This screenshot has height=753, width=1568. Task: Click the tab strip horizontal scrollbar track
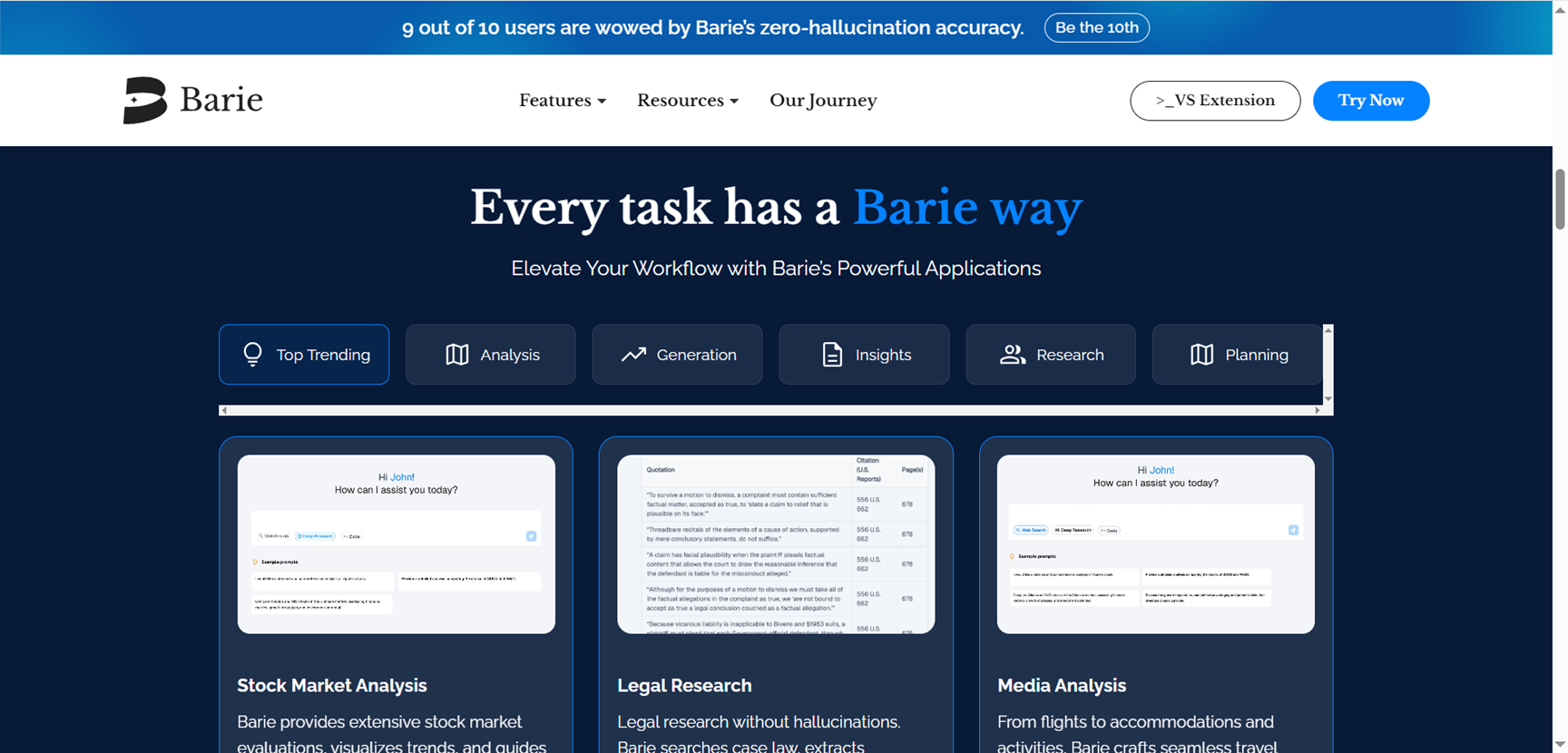click(x=771, y=410)
